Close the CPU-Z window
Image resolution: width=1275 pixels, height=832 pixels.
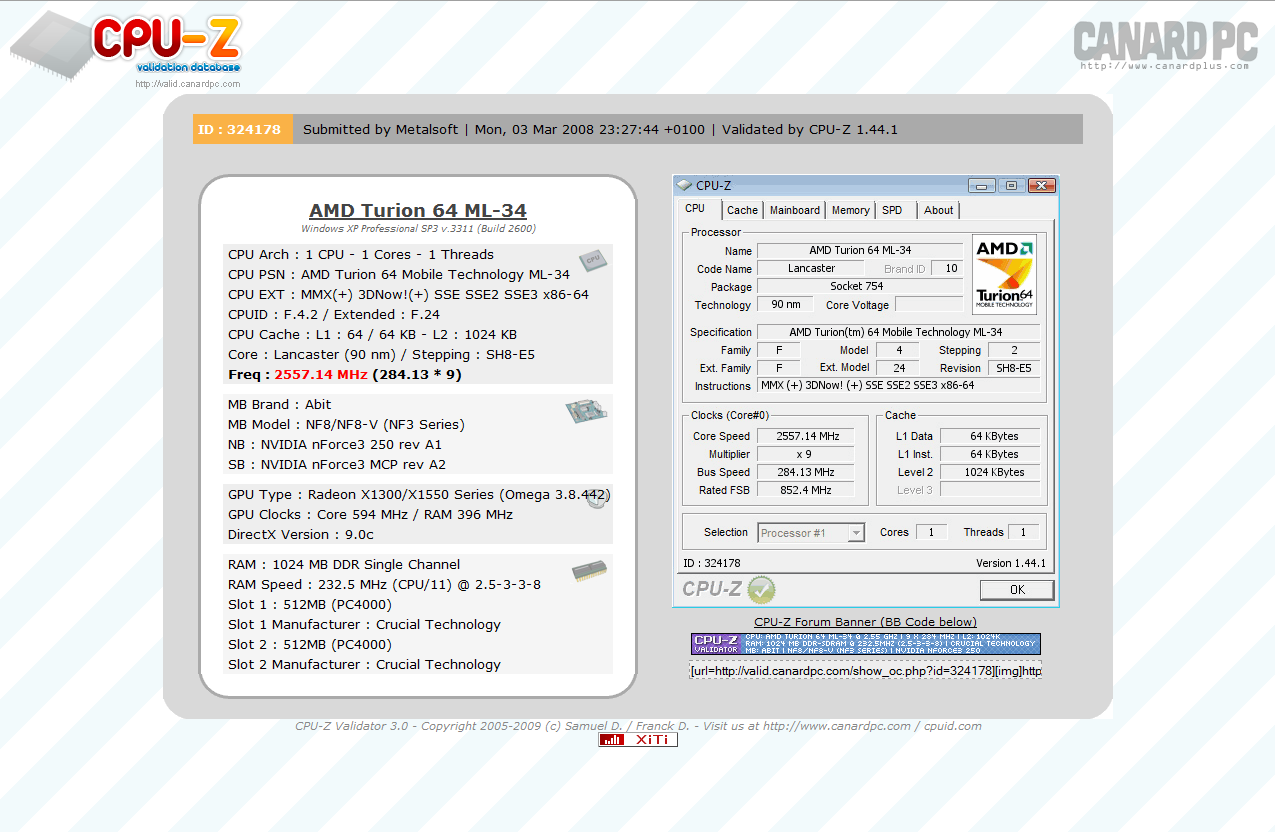click(x=1041, y=186)
